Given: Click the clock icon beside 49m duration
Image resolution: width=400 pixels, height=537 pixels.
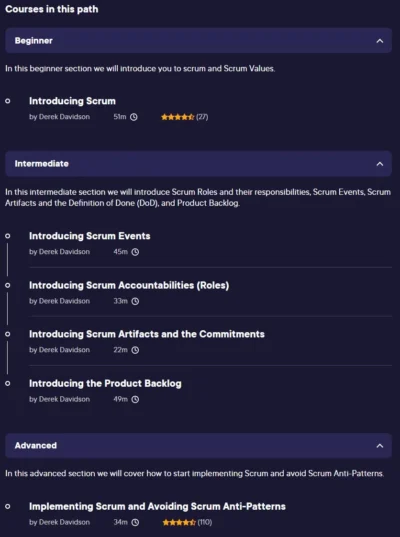Looking at the screenshot, I should [x=135, y=399].
